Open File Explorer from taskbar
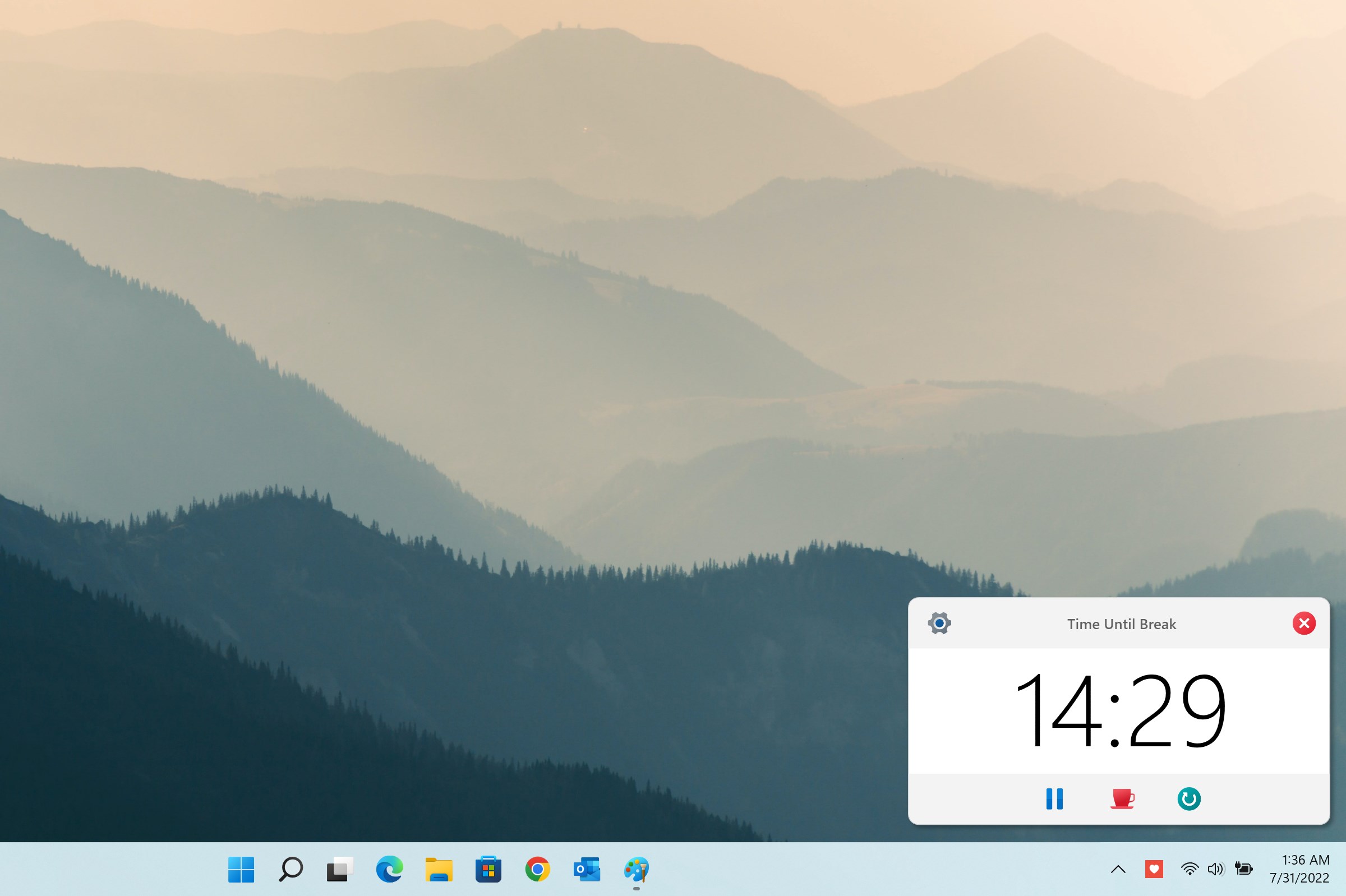Screen dimensions: 1346x896 [439, 869]
